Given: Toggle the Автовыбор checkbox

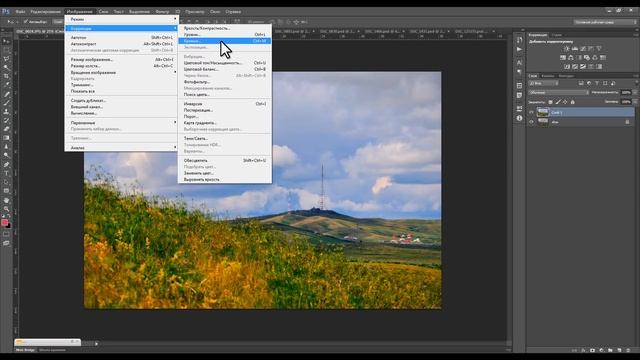Looking at the screenshot, I should pyautogui.click(x=26, y=22).
